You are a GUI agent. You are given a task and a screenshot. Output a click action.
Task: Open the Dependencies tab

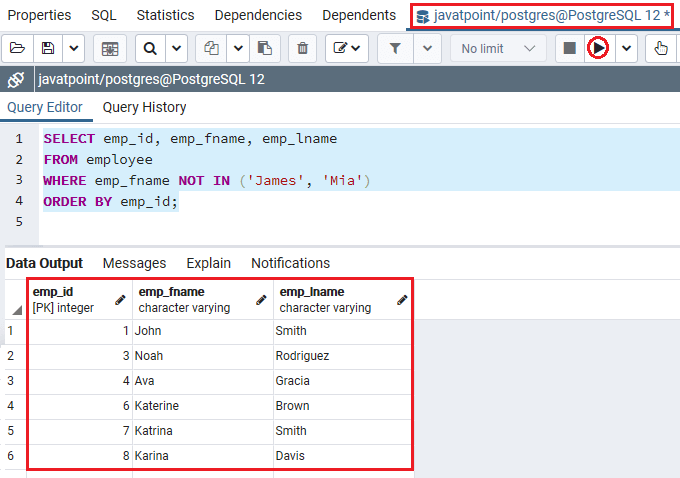pyautogui.click(x=258, y=15)
